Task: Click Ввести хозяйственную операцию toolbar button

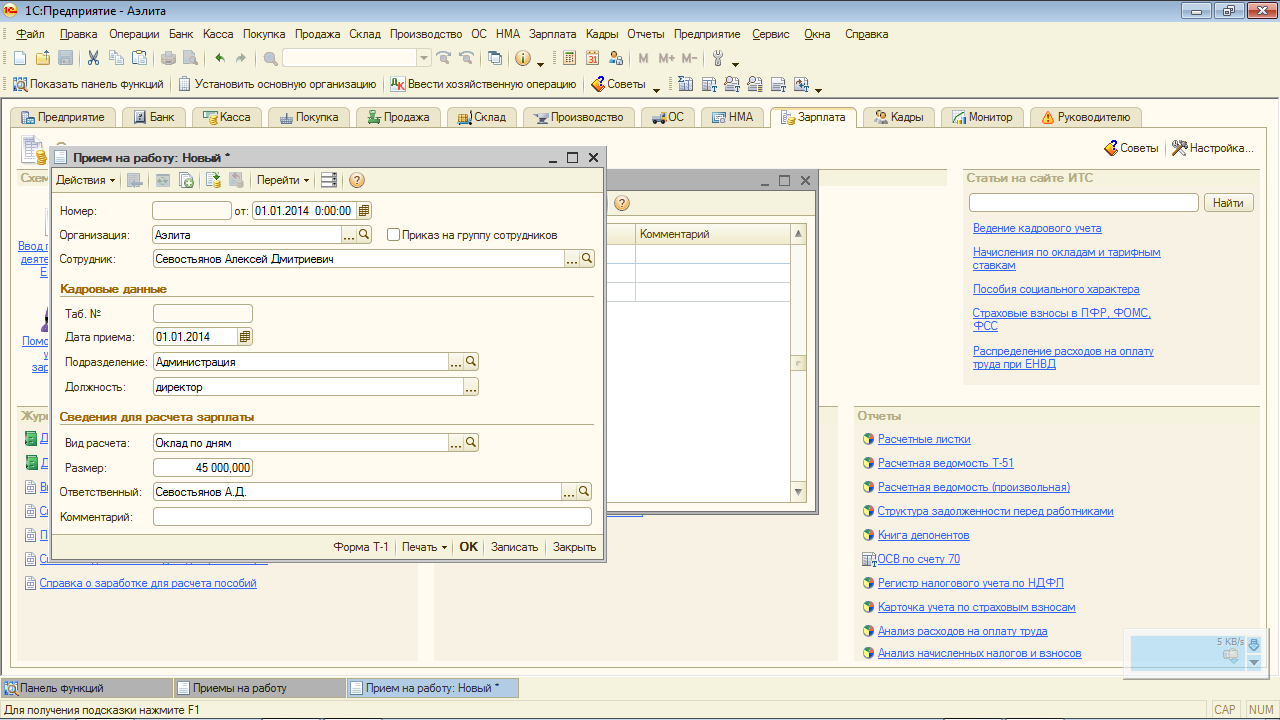Action: (484, 84)
